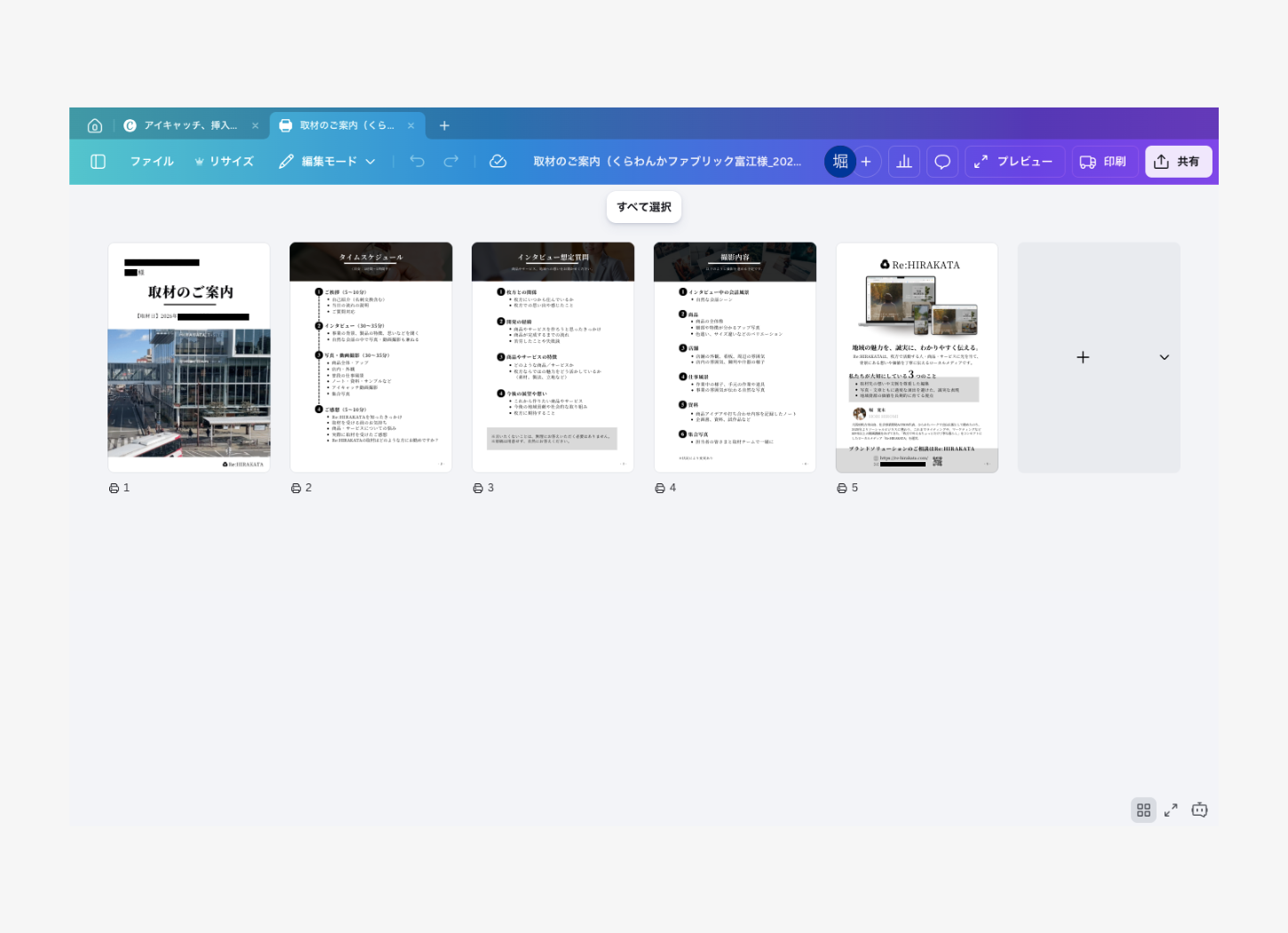The image size is (1288, 933).
Task: Click すべて選択 button
Action: [x=644, y=207]
